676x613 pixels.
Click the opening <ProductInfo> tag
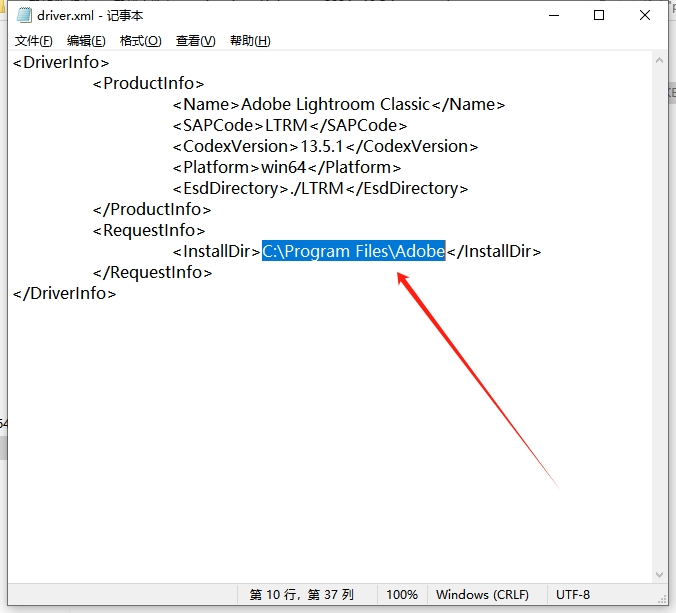click(148, 84)
